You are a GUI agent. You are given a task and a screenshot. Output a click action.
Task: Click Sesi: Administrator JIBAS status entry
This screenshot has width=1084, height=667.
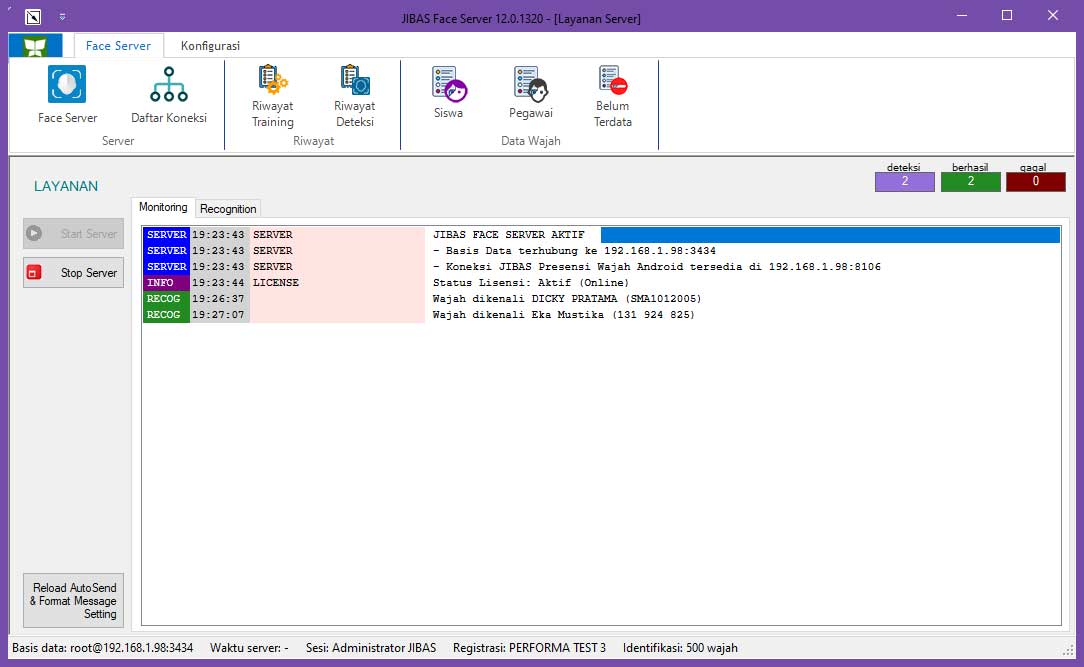pos(371,648)
